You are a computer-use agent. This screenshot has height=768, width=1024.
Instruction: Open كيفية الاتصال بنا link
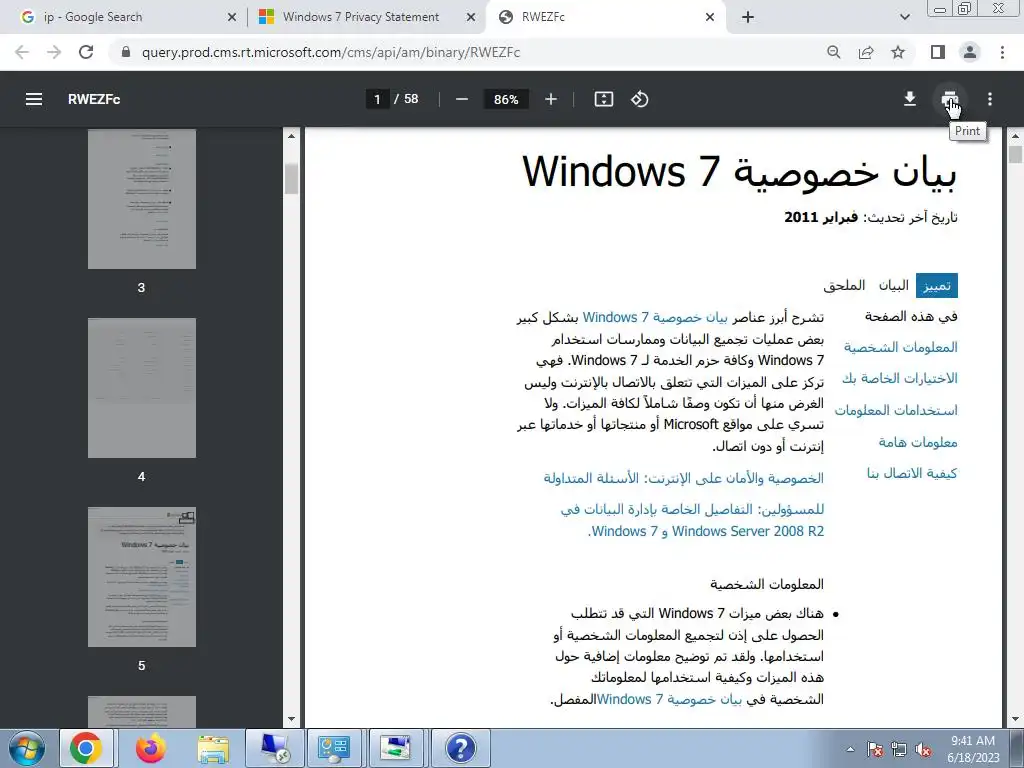click(912, 473)
